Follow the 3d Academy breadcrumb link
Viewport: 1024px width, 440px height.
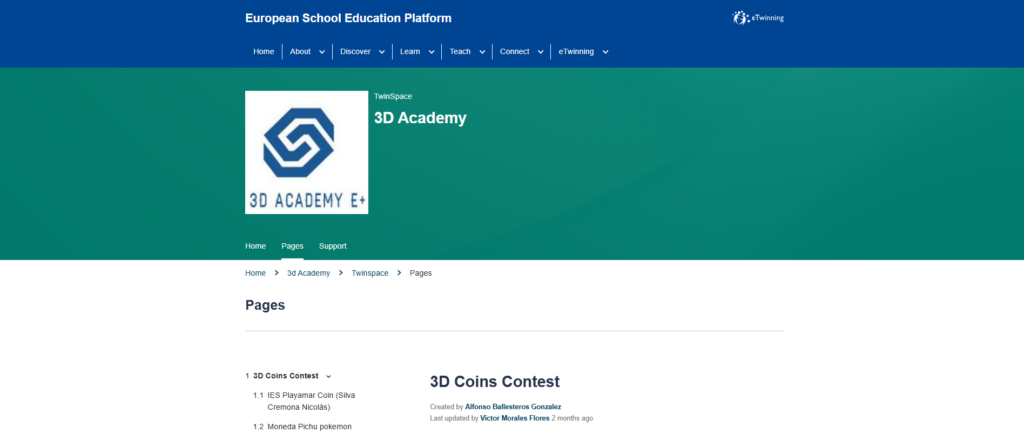click(308, 273)
